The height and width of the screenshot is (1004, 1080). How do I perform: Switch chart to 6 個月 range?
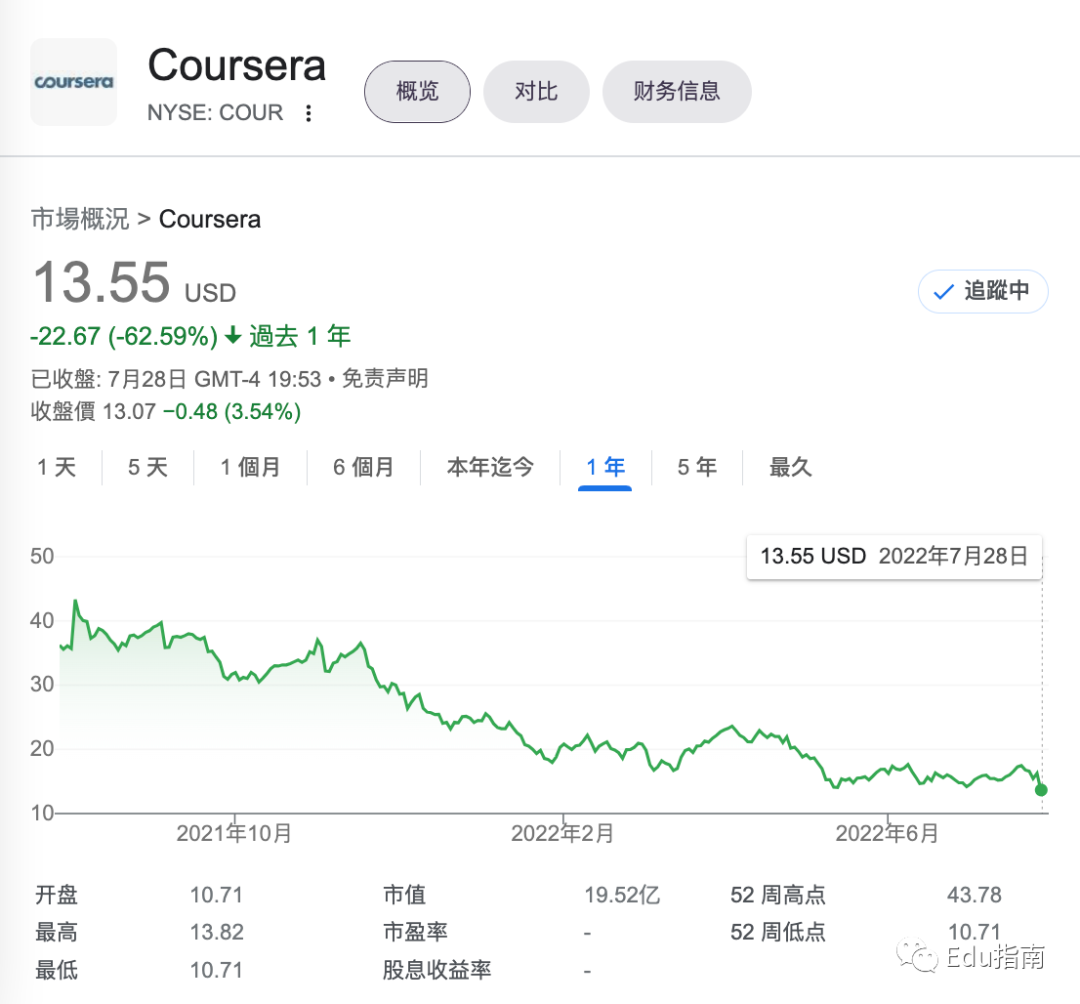(x=364, y=468)
